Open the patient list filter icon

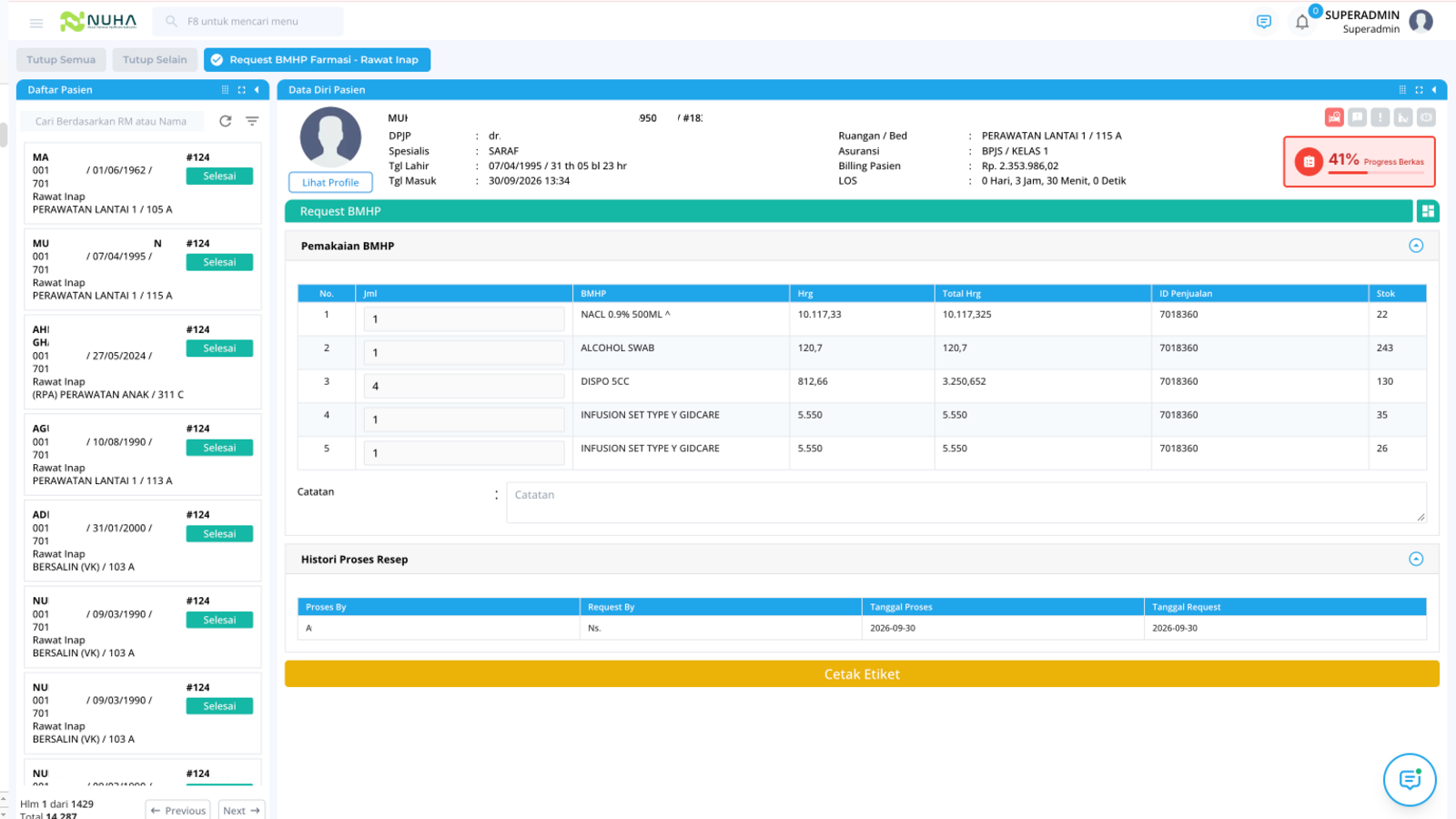[252, 121]
